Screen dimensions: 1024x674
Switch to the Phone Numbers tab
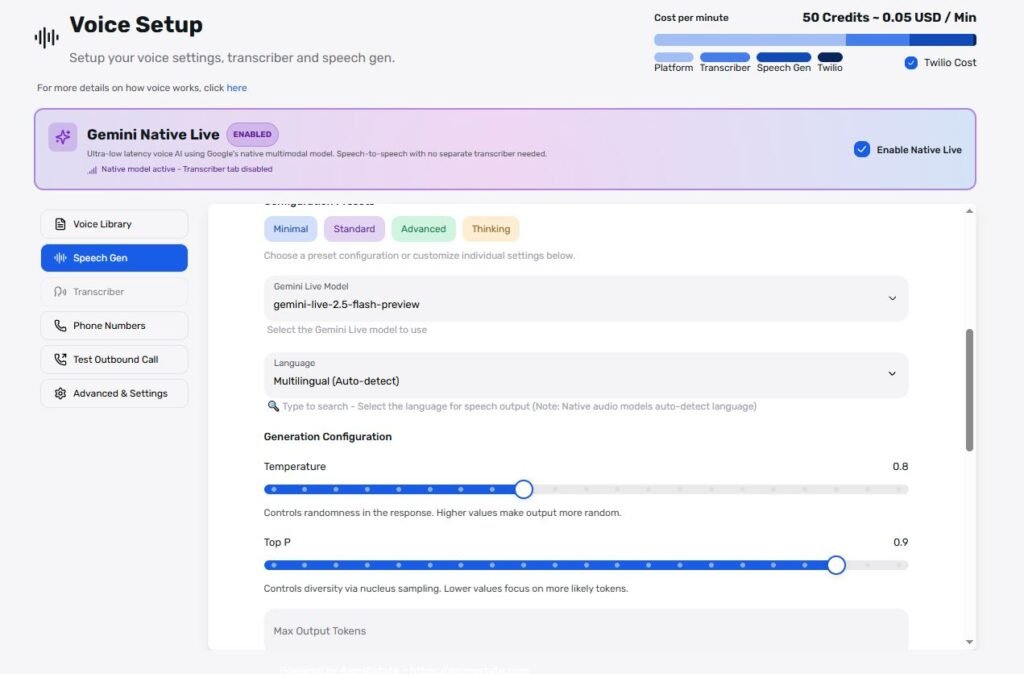[114, 326]
